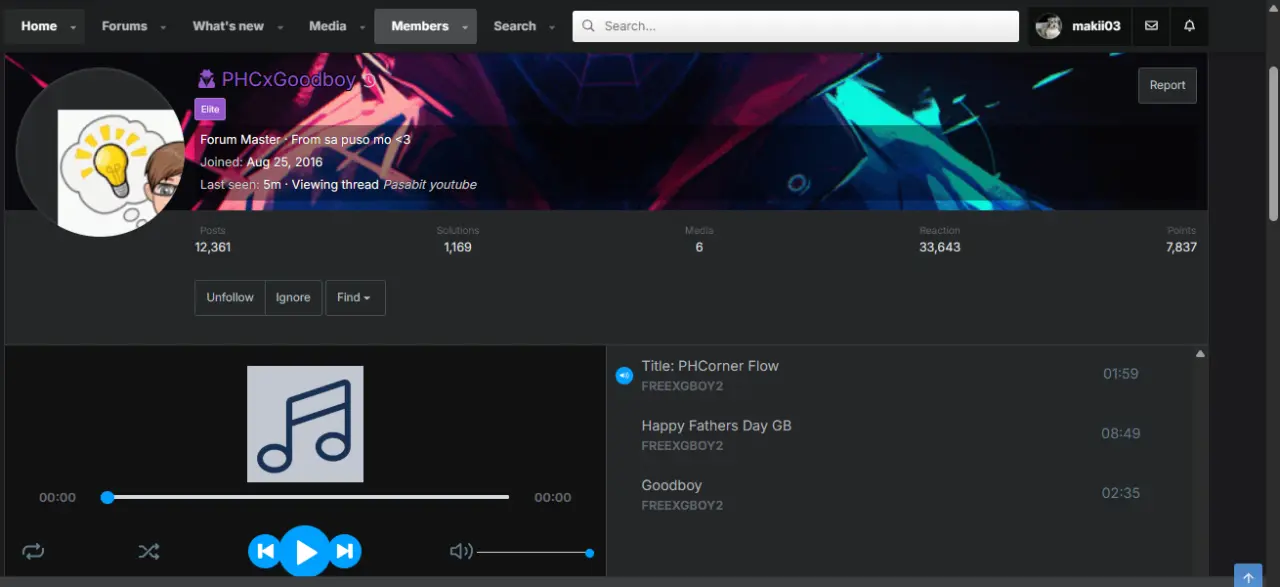Image resolution: width=1280 pixels, height=587 pixels.
Task: Toggle shuffle playback
Action: 148,551
